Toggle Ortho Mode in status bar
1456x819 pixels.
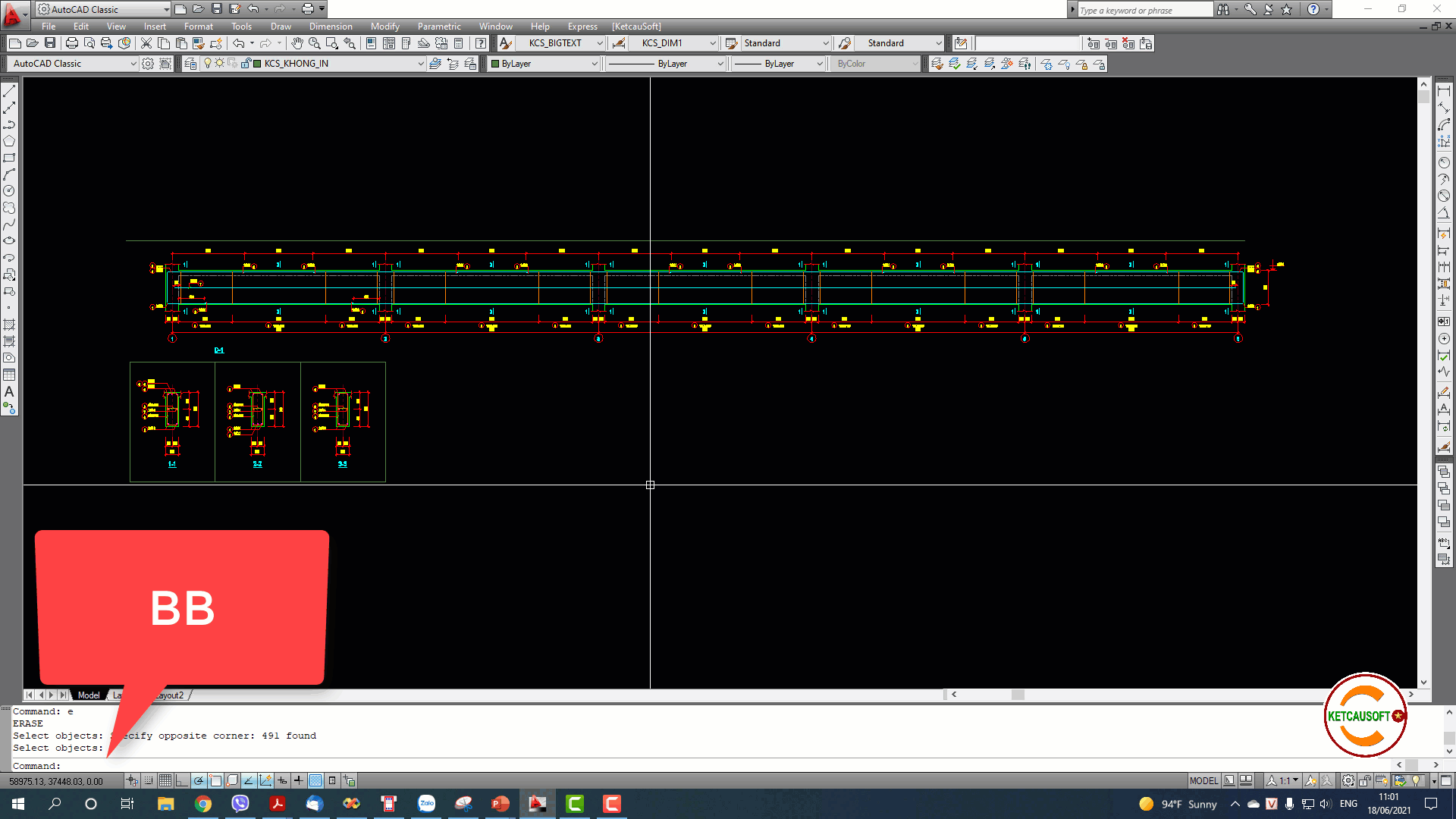coord(182,780)
